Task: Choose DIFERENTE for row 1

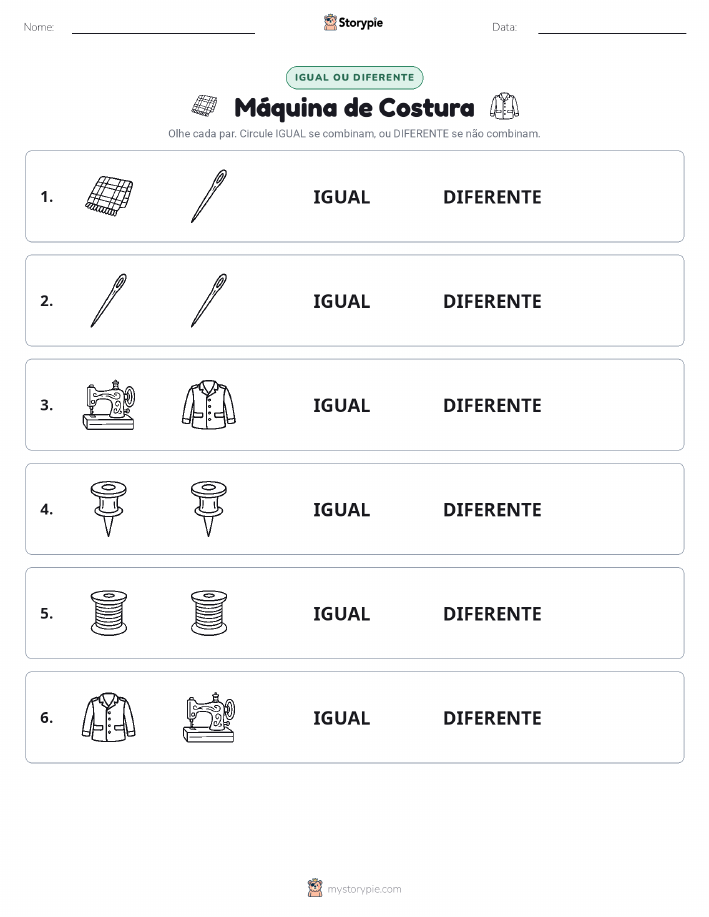Action: tap(492, 197)
